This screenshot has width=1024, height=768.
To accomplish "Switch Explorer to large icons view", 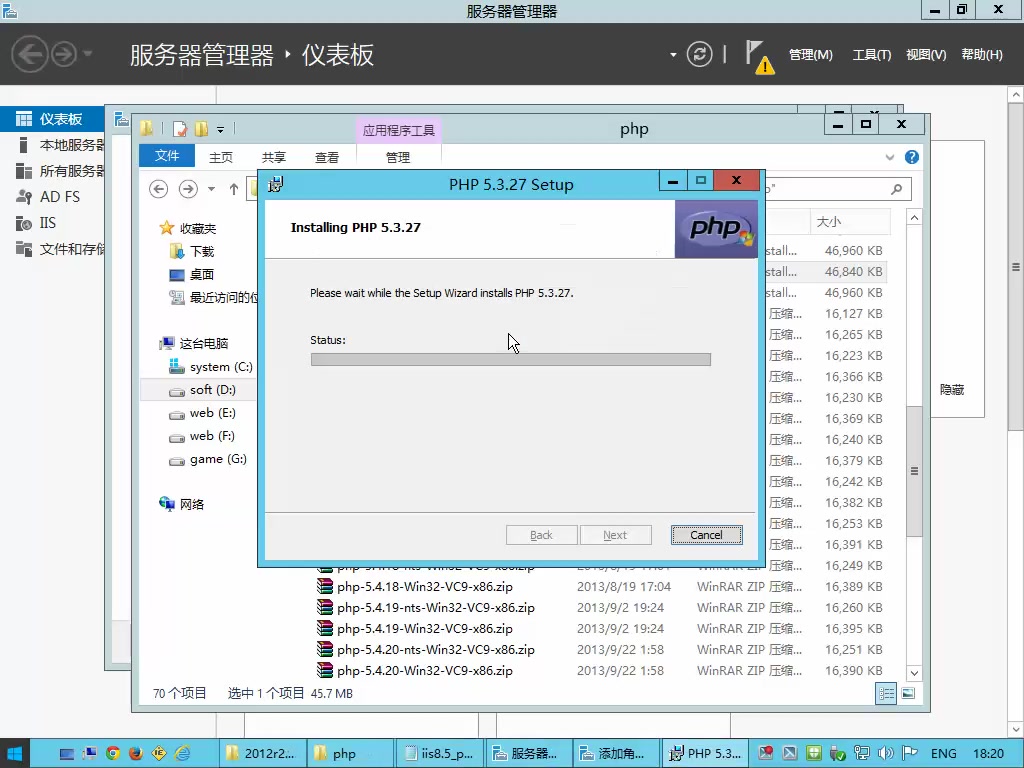I will tap(908, 694).
